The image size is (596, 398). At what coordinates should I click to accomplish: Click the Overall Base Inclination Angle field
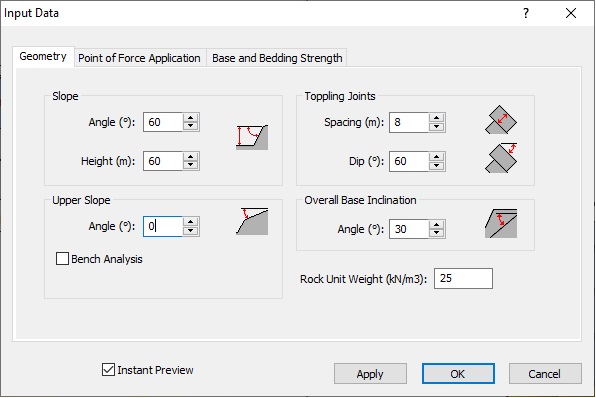(409, 229)
